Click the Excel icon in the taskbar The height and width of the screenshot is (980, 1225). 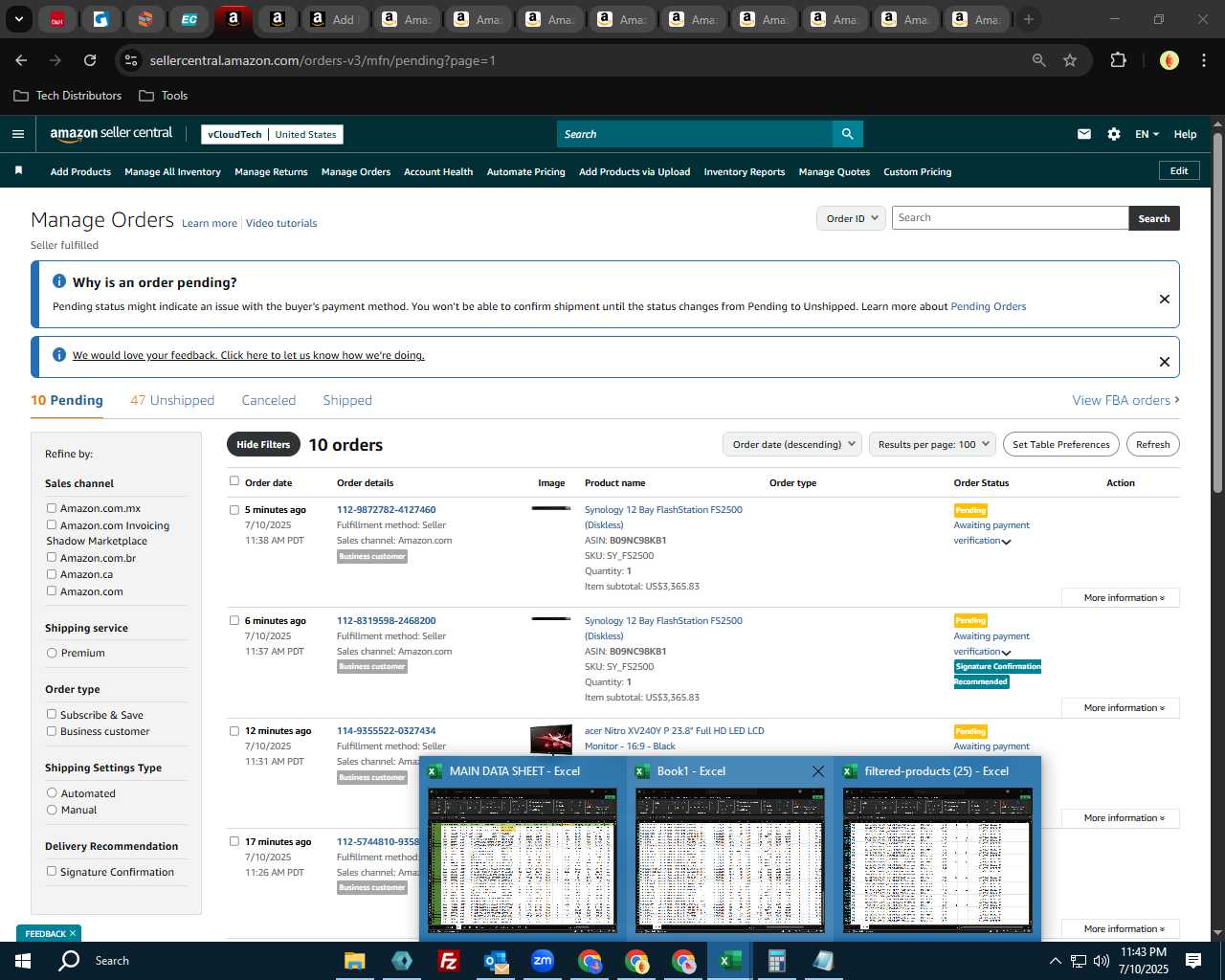(x=730, y=961)
